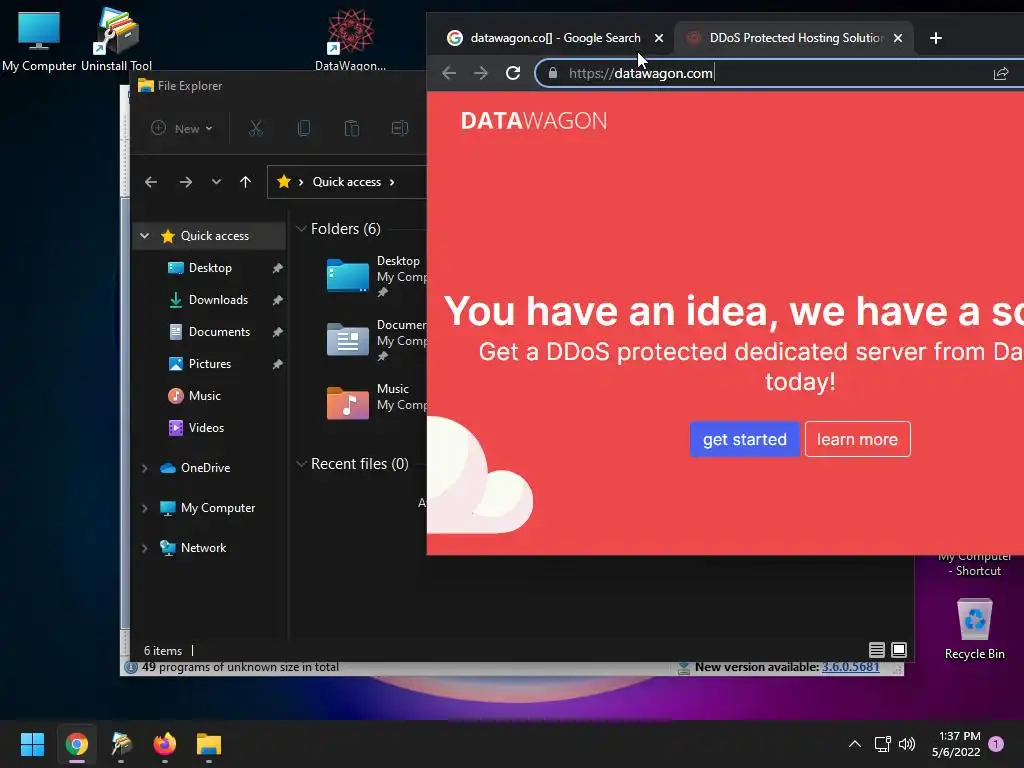Go forward in File Explorer navigation

tap(186, 182)
